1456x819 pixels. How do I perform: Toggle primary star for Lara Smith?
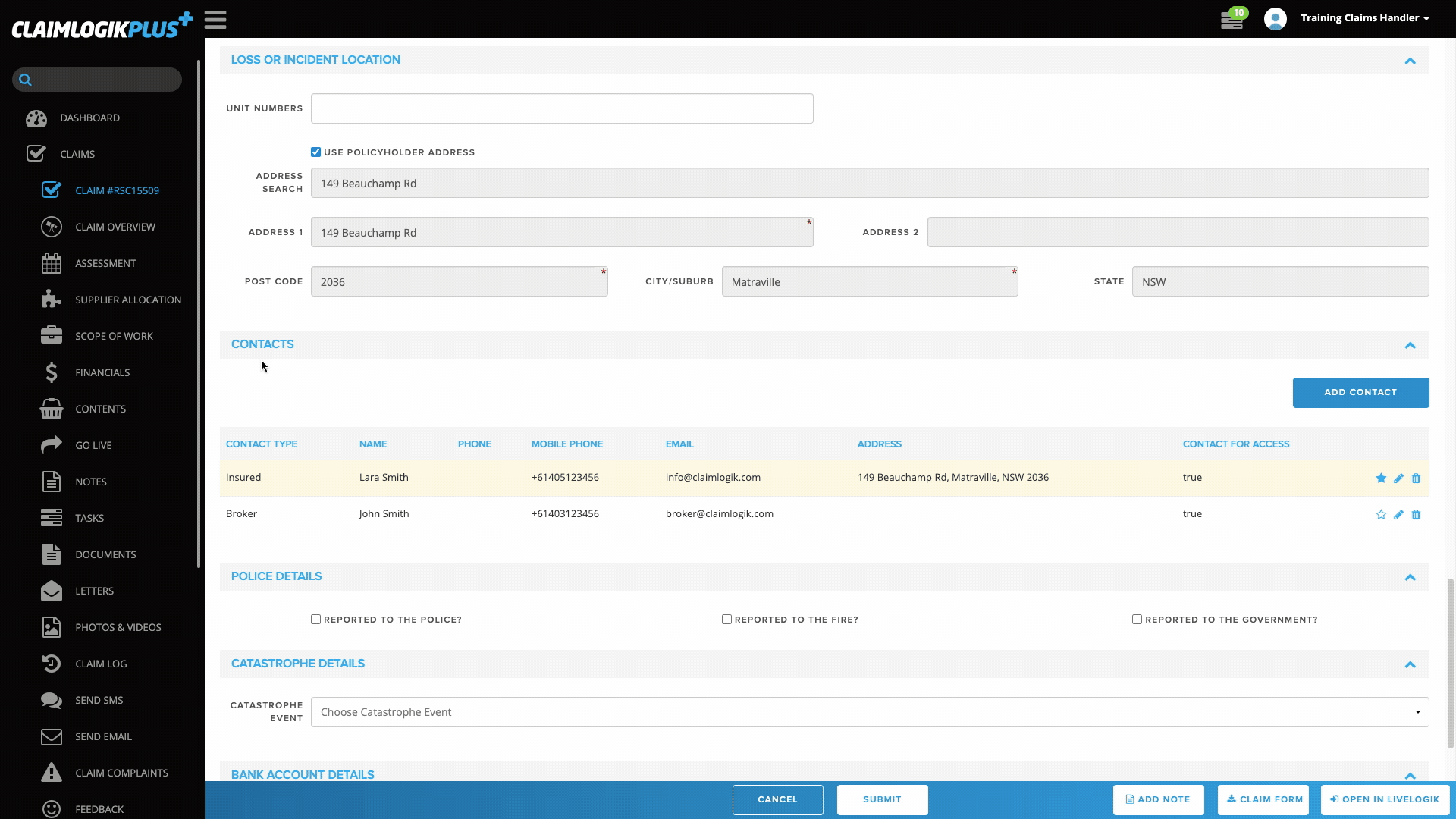(1381, 479)
